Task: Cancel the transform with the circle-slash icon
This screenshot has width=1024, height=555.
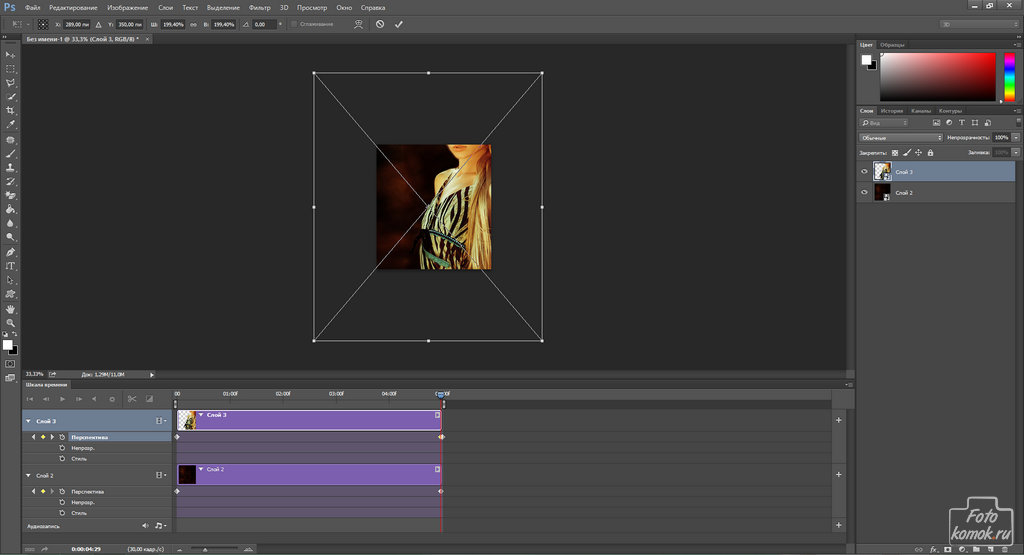Action: coord(380,23)
